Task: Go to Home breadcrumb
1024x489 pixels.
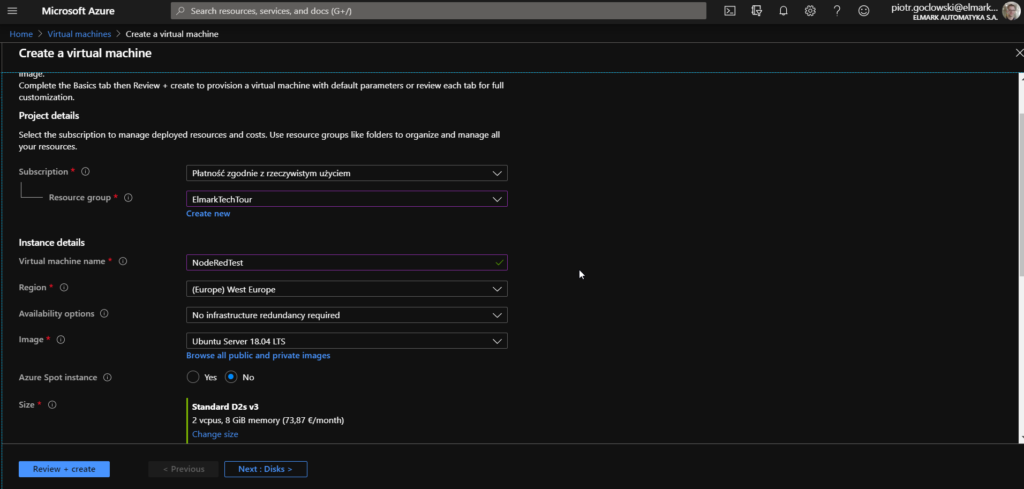Action: (x=21, y=34)
